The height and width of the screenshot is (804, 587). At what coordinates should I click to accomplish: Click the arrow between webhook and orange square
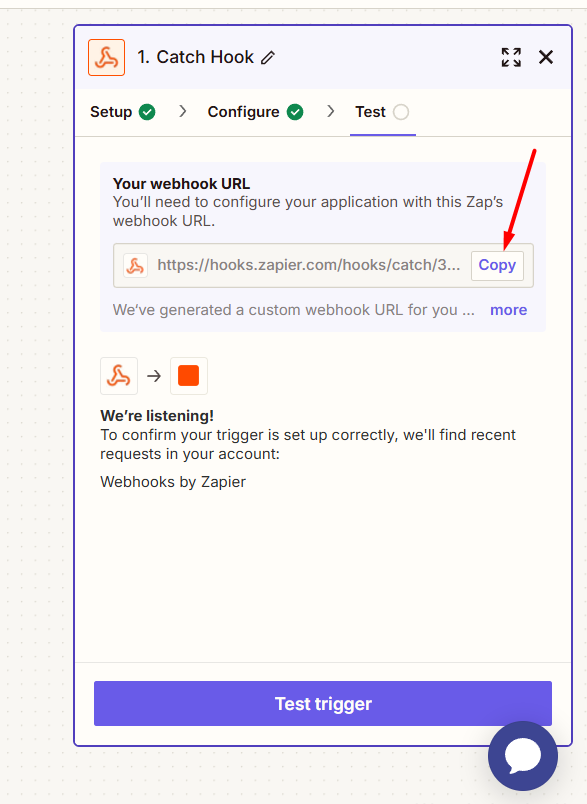[x=154, y=376]
